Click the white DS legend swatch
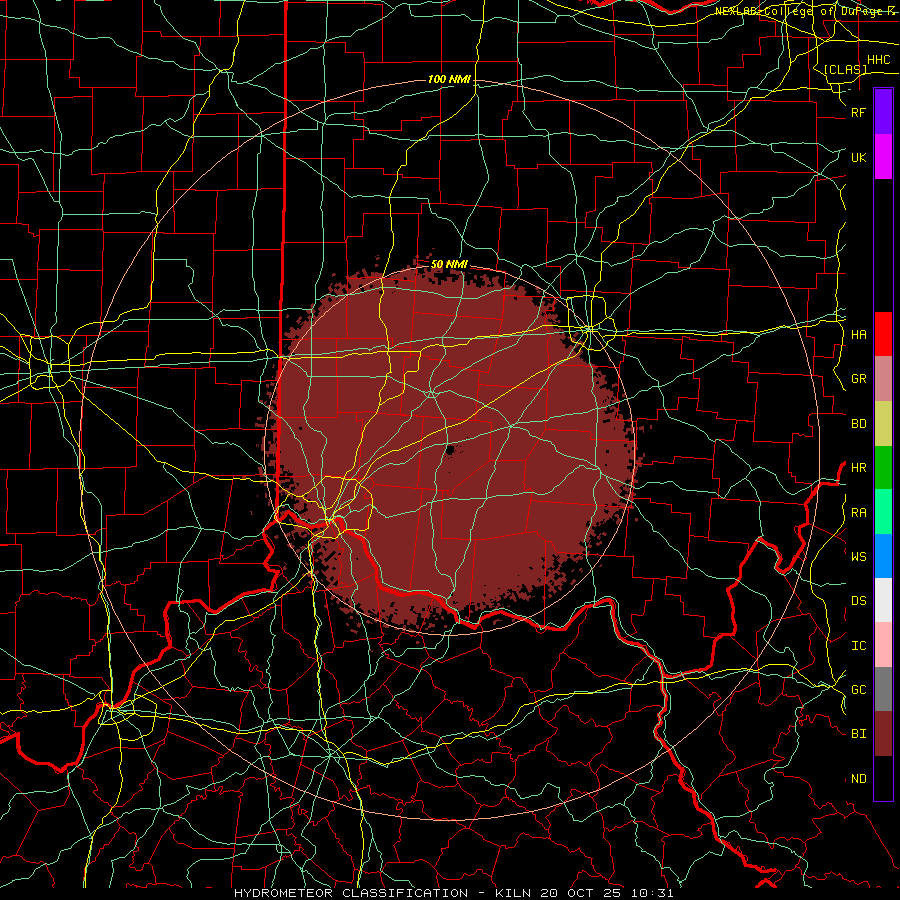The width and height of the screenshot is (900, 900). pyautogui.click(x=883, y=600)
